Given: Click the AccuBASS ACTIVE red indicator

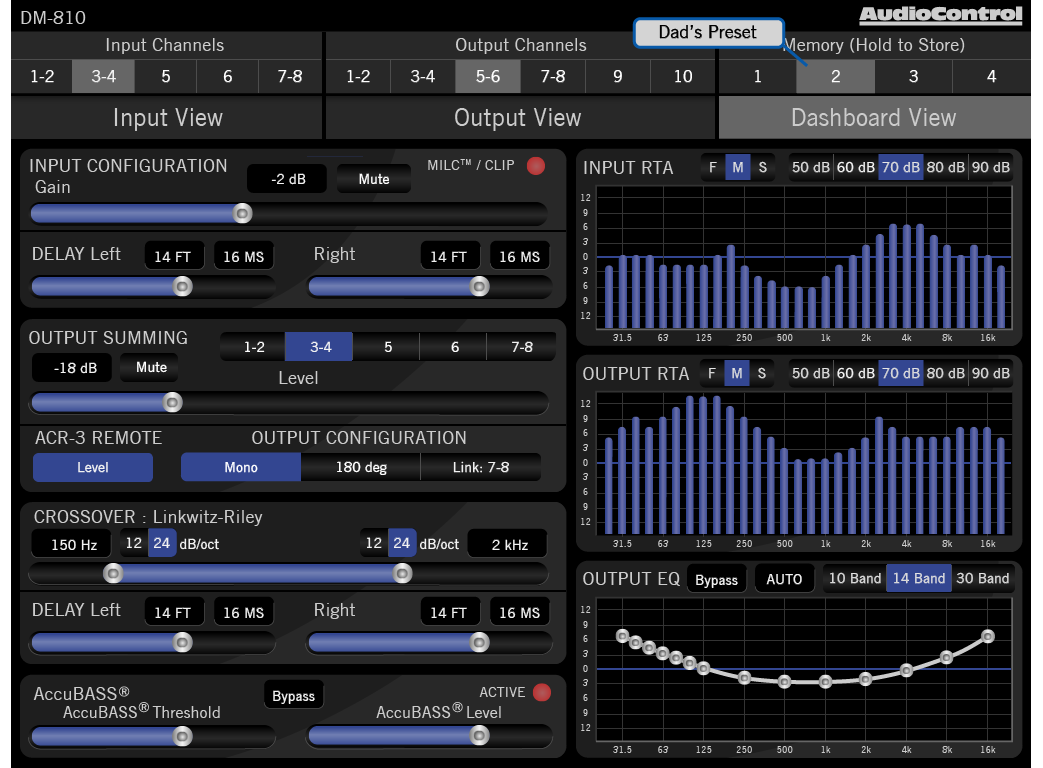Looking at the screenshot, I should tap(542, 692).
